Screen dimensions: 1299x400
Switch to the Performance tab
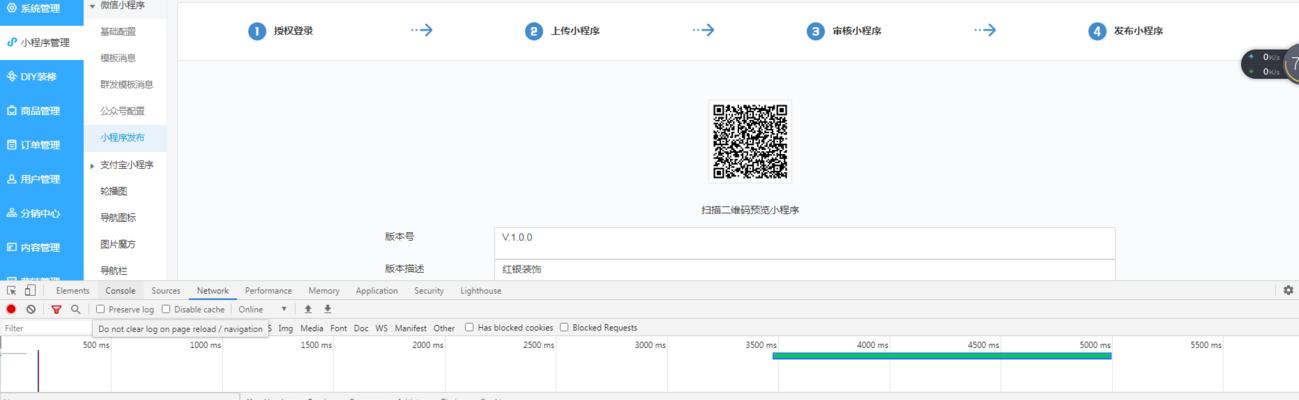coord(268,291)
